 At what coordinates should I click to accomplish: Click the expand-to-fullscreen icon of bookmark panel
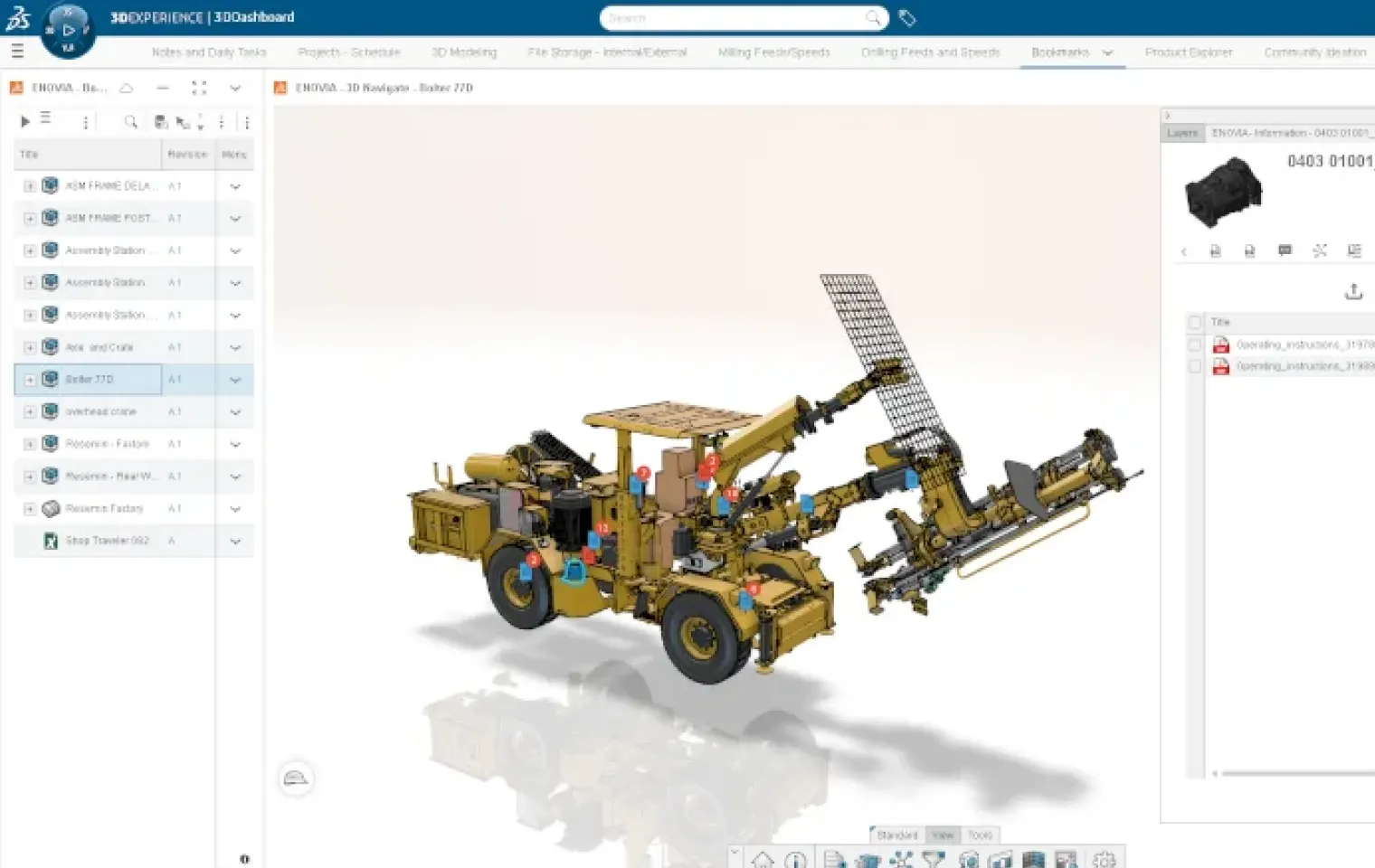(x=199, y=88)
